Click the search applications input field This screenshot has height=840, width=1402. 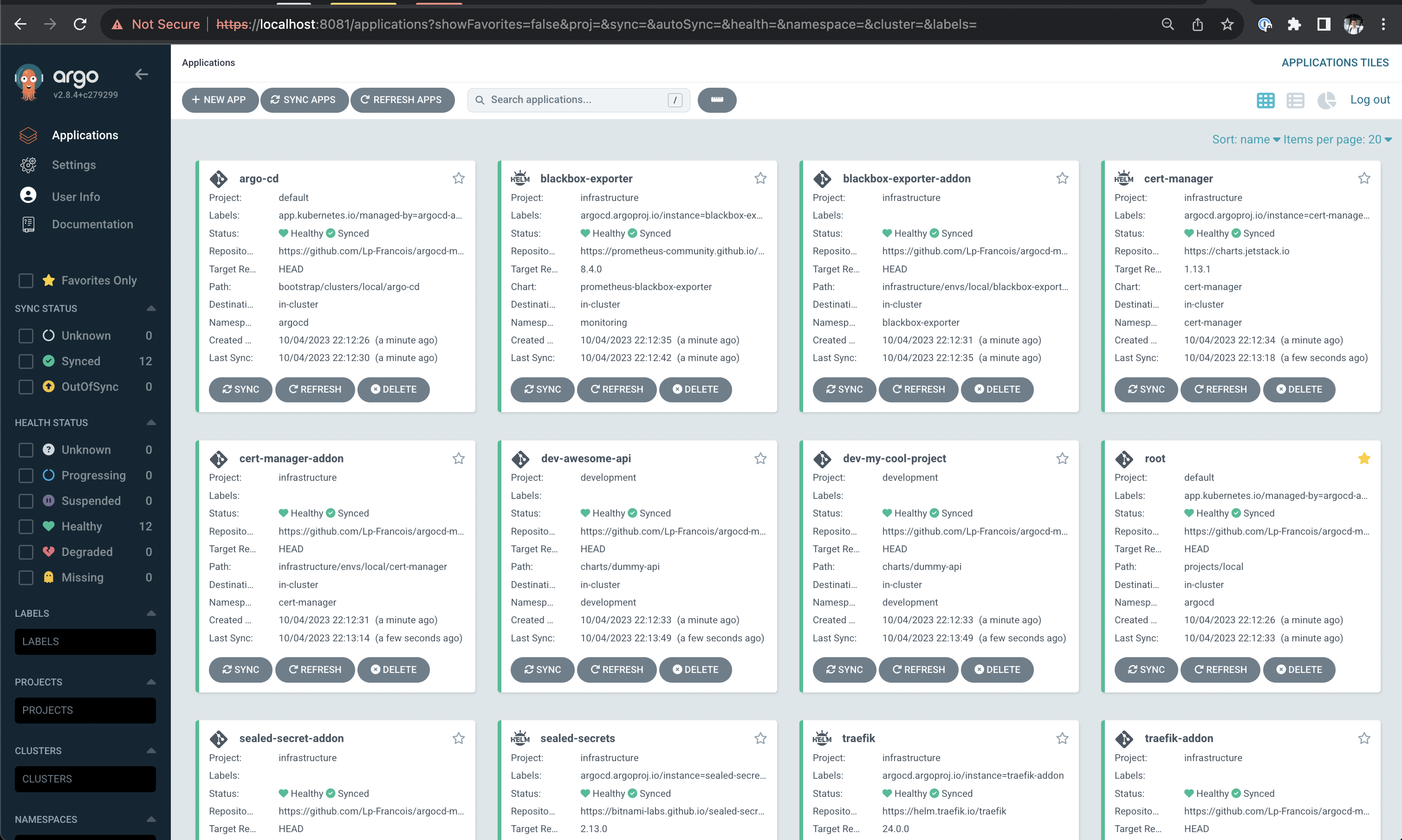click(x=577, y=100)
